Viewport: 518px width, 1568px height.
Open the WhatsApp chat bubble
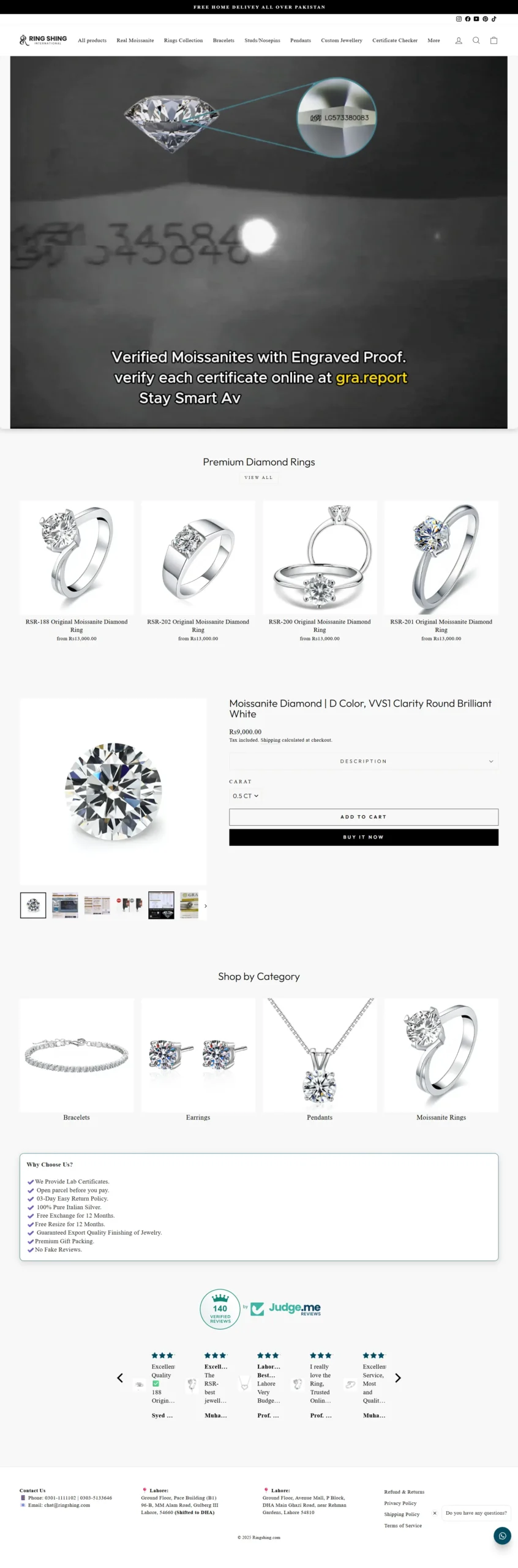coord(502,1536)
